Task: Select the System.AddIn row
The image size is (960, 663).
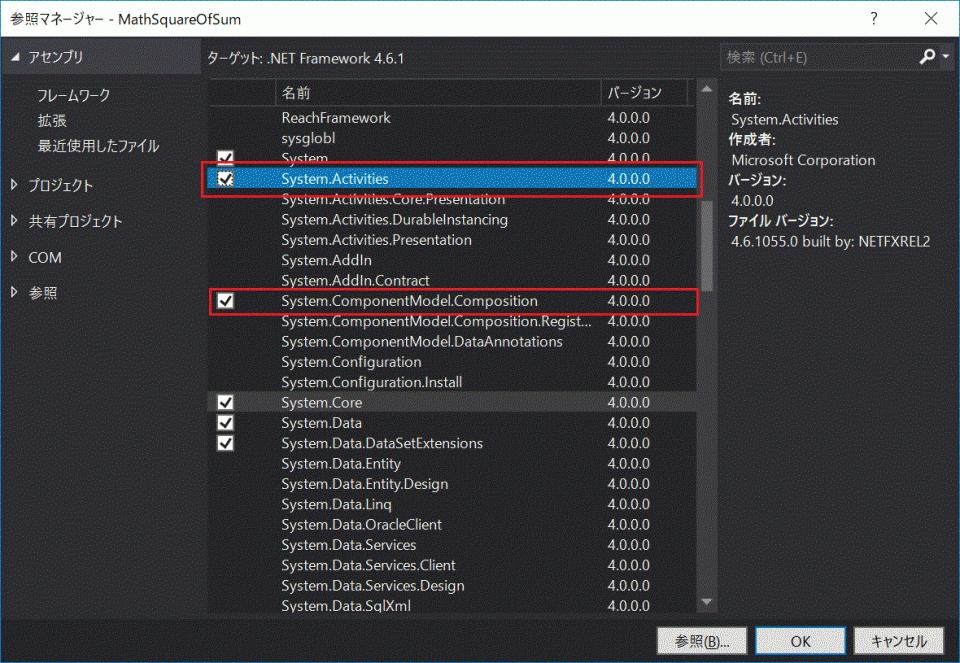Action: pyautogui.click(x=452, y=260)
